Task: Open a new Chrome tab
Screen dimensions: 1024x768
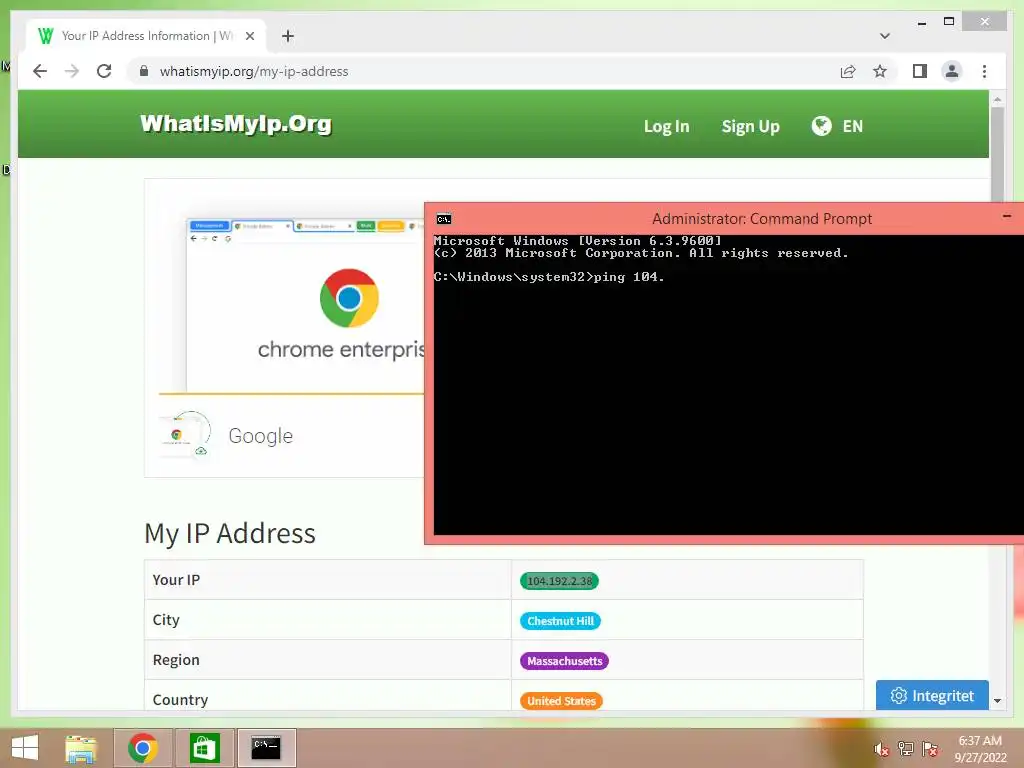Action: point(288,36)
